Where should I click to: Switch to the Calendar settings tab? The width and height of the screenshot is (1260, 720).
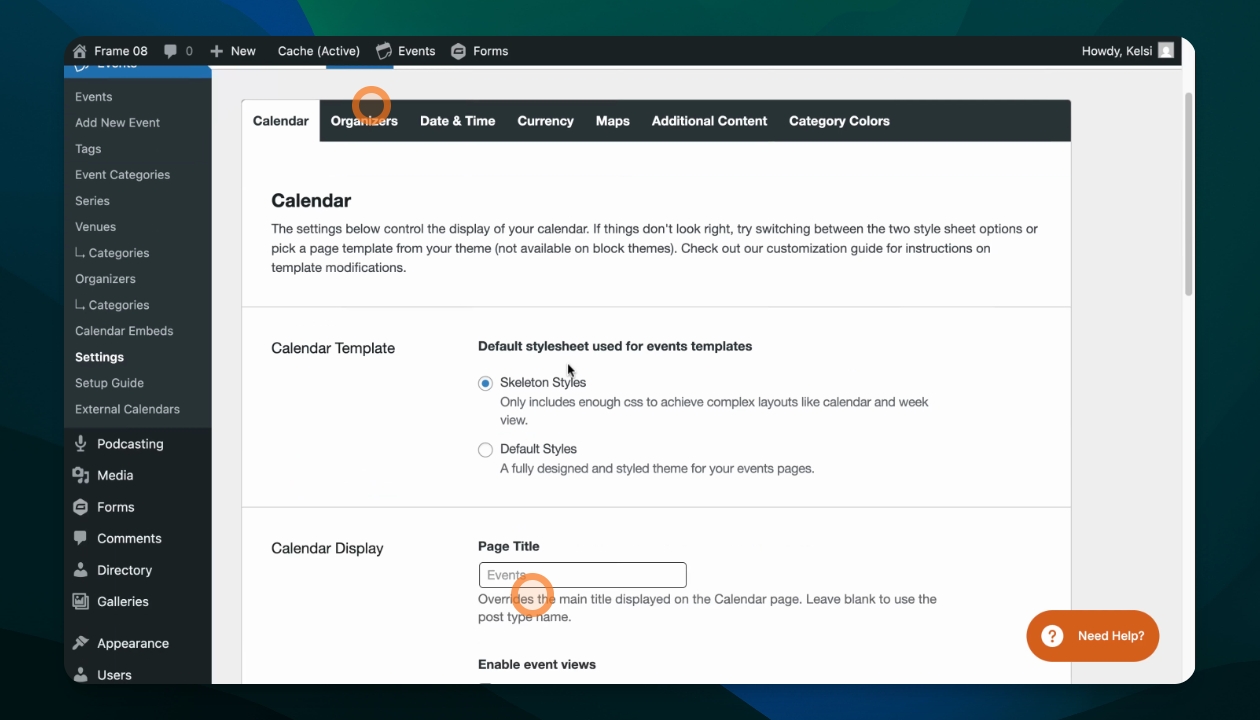click(x=281, y=121)
